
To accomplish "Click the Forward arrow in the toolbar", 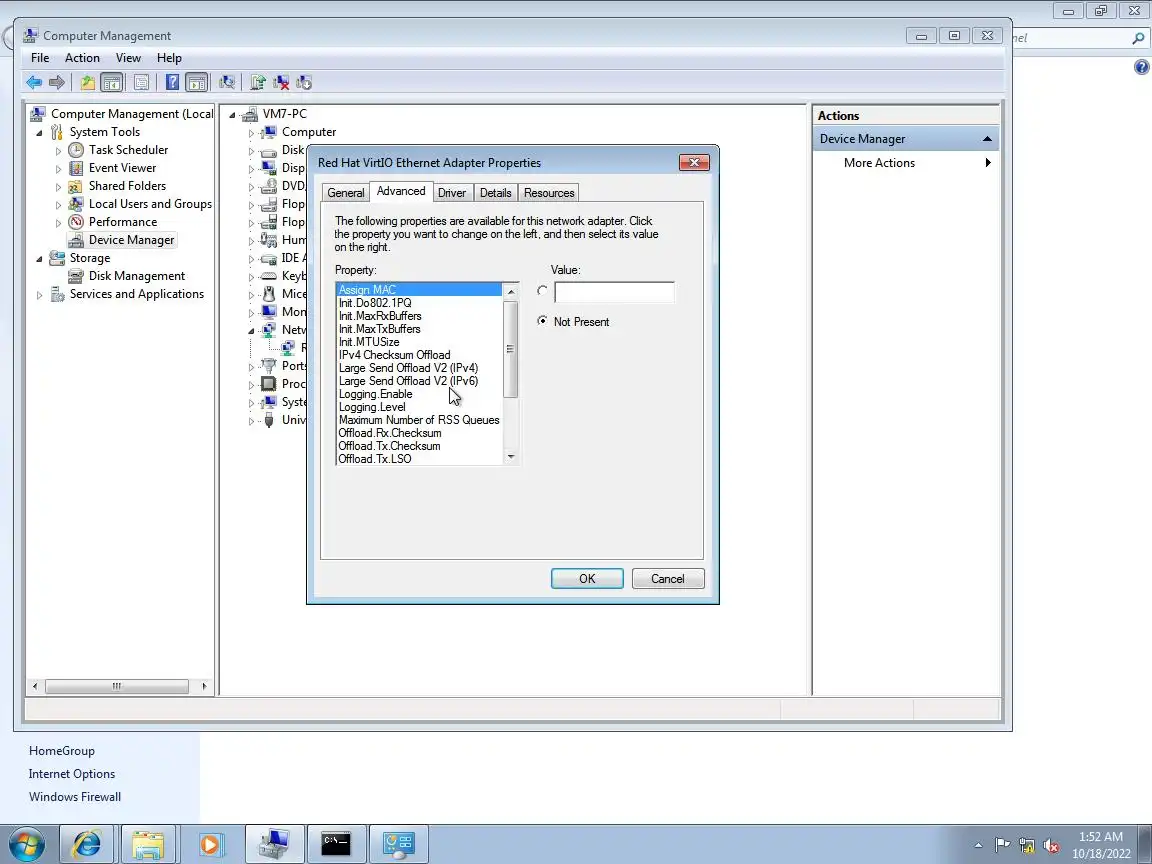I will 57,82.
